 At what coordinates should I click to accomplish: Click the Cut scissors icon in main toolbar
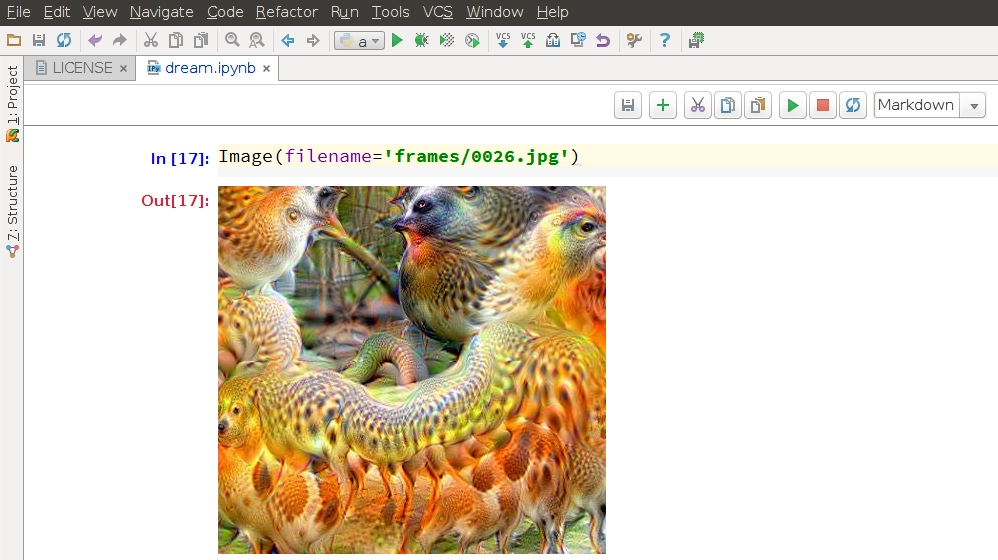pyautogui.click(x=151, y=41)
